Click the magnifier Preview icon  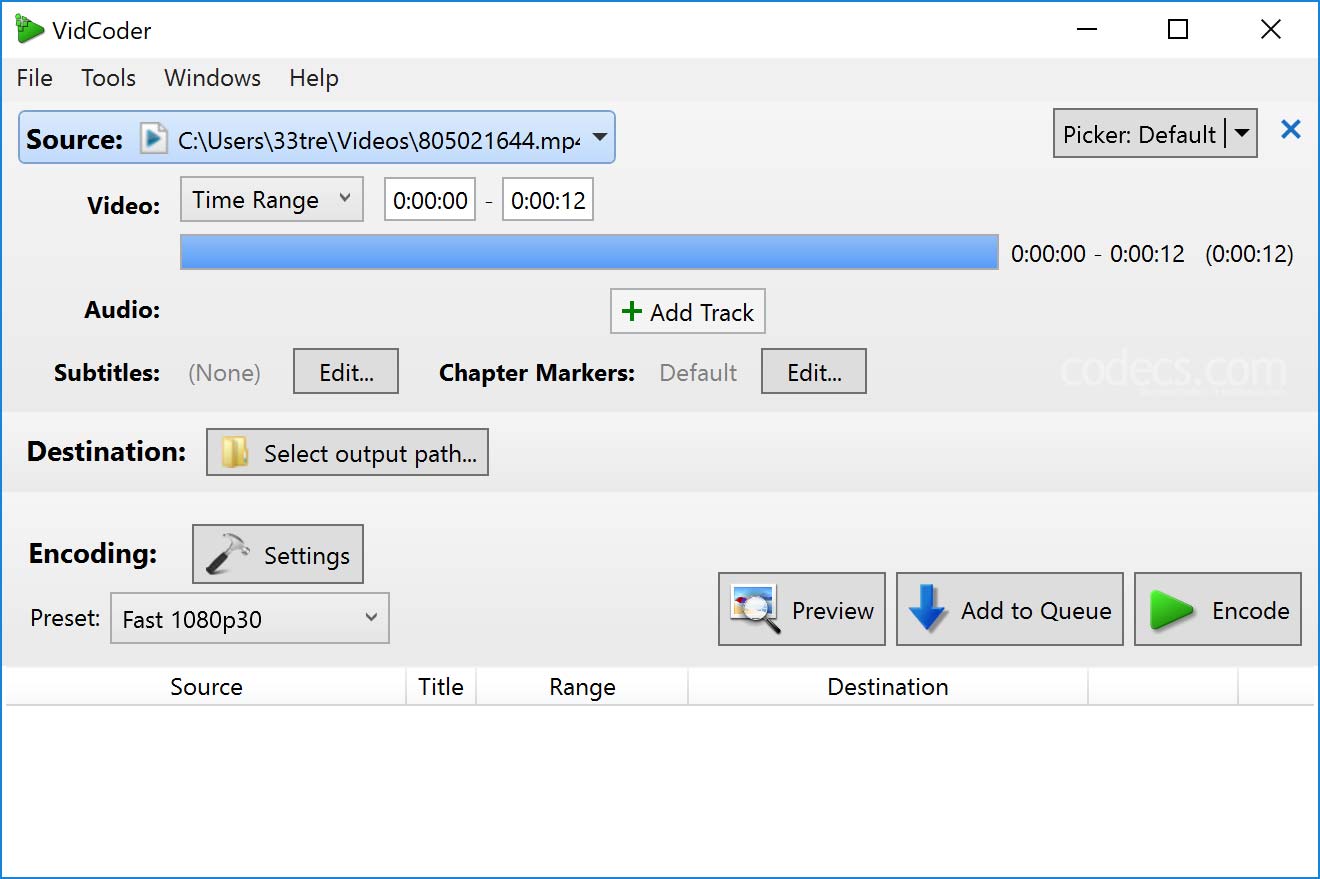[755, 609]
